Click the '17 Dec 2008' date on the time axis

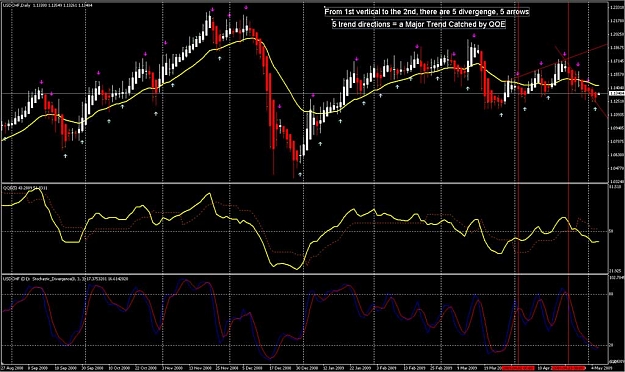tap(280, 368)
